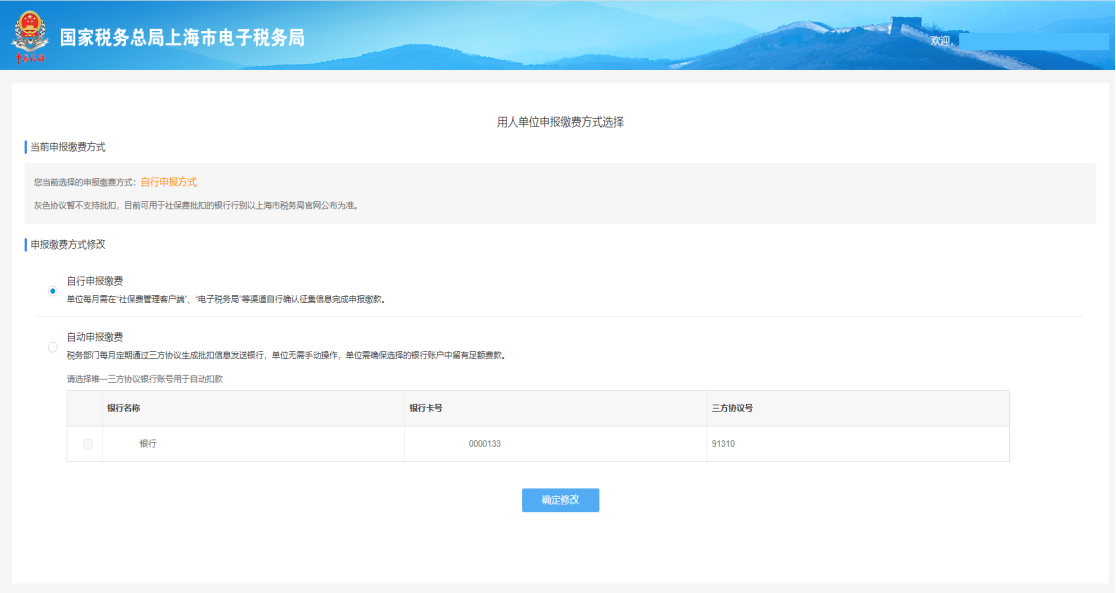The width and height of the screenshot is (1116, 593).
Task: Click the 银行卡号 column header
Action: pyautogui.click(x=427, y=408)
